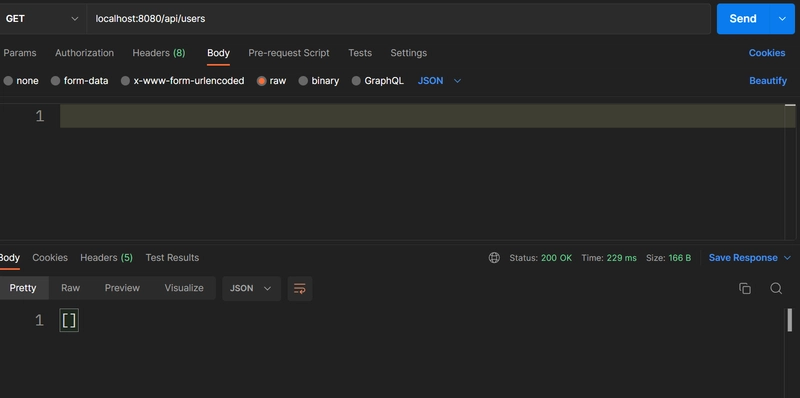This screenshot has width=800, height=398.
Task: Open the GET method dropdown
Action: point(42,19)
